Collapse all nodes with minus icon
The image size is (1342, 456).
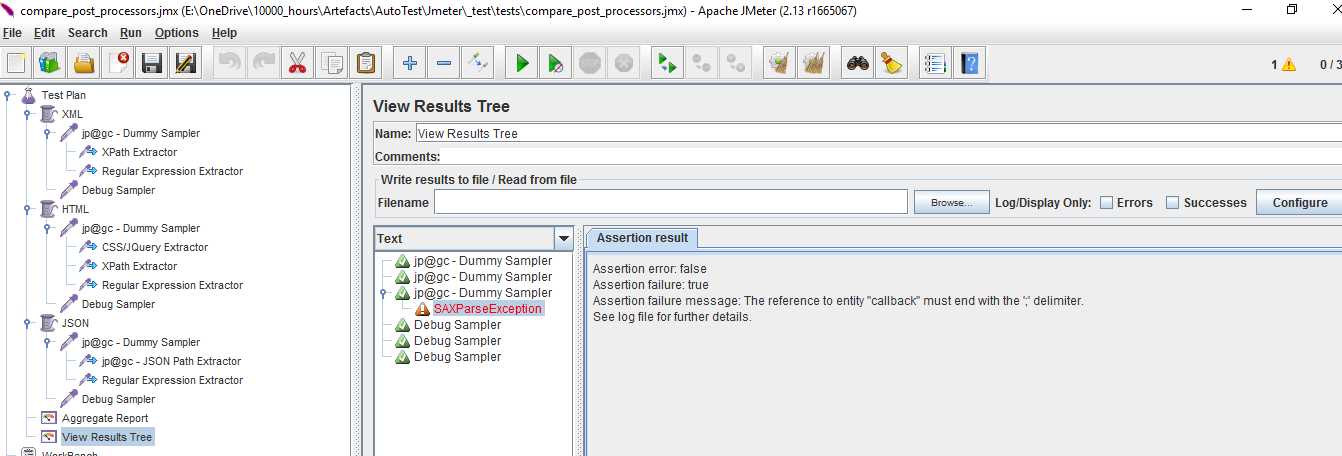point(444,63)
